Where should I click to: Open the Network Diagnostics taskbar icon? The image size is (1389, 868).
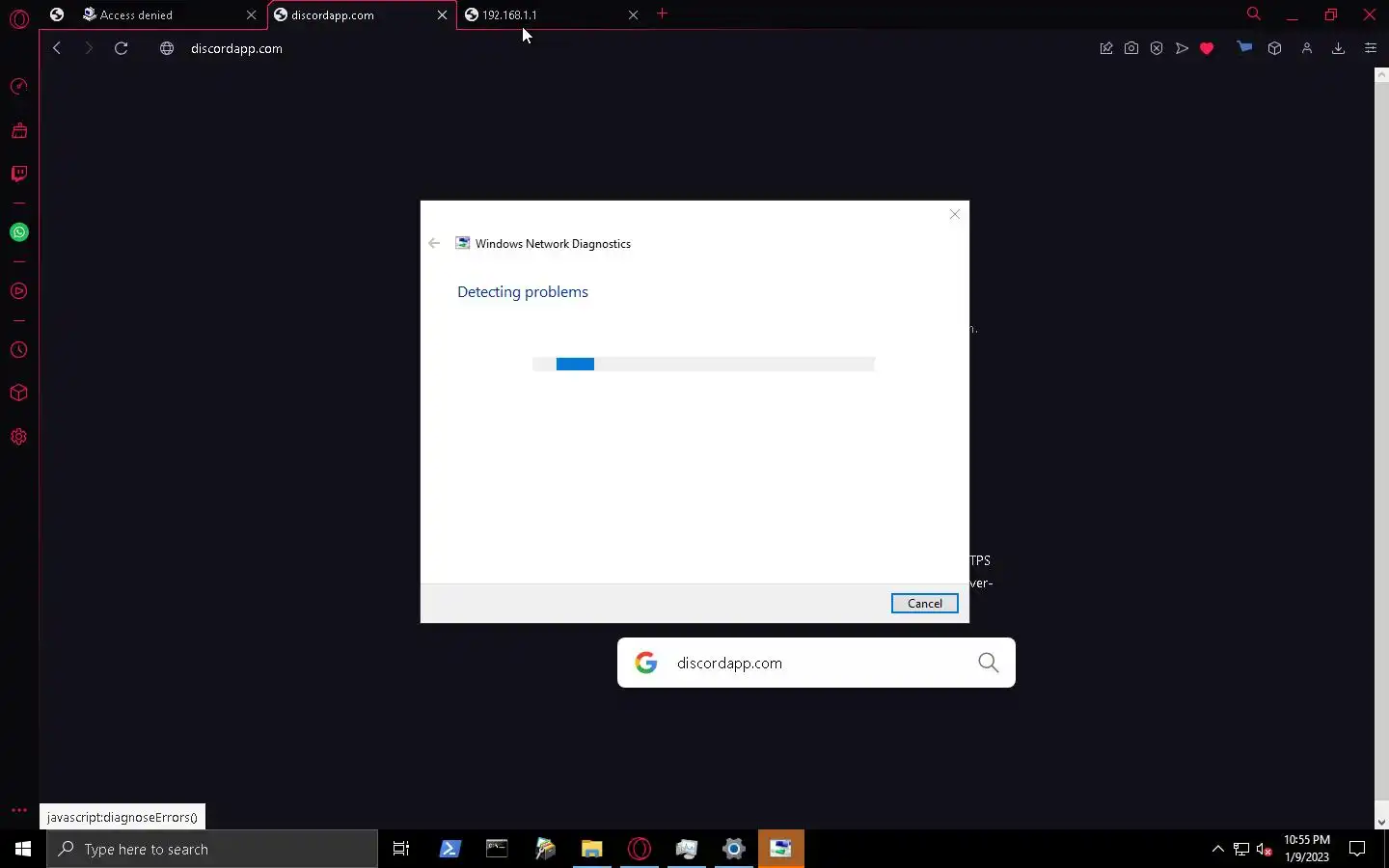click(781, 849)
